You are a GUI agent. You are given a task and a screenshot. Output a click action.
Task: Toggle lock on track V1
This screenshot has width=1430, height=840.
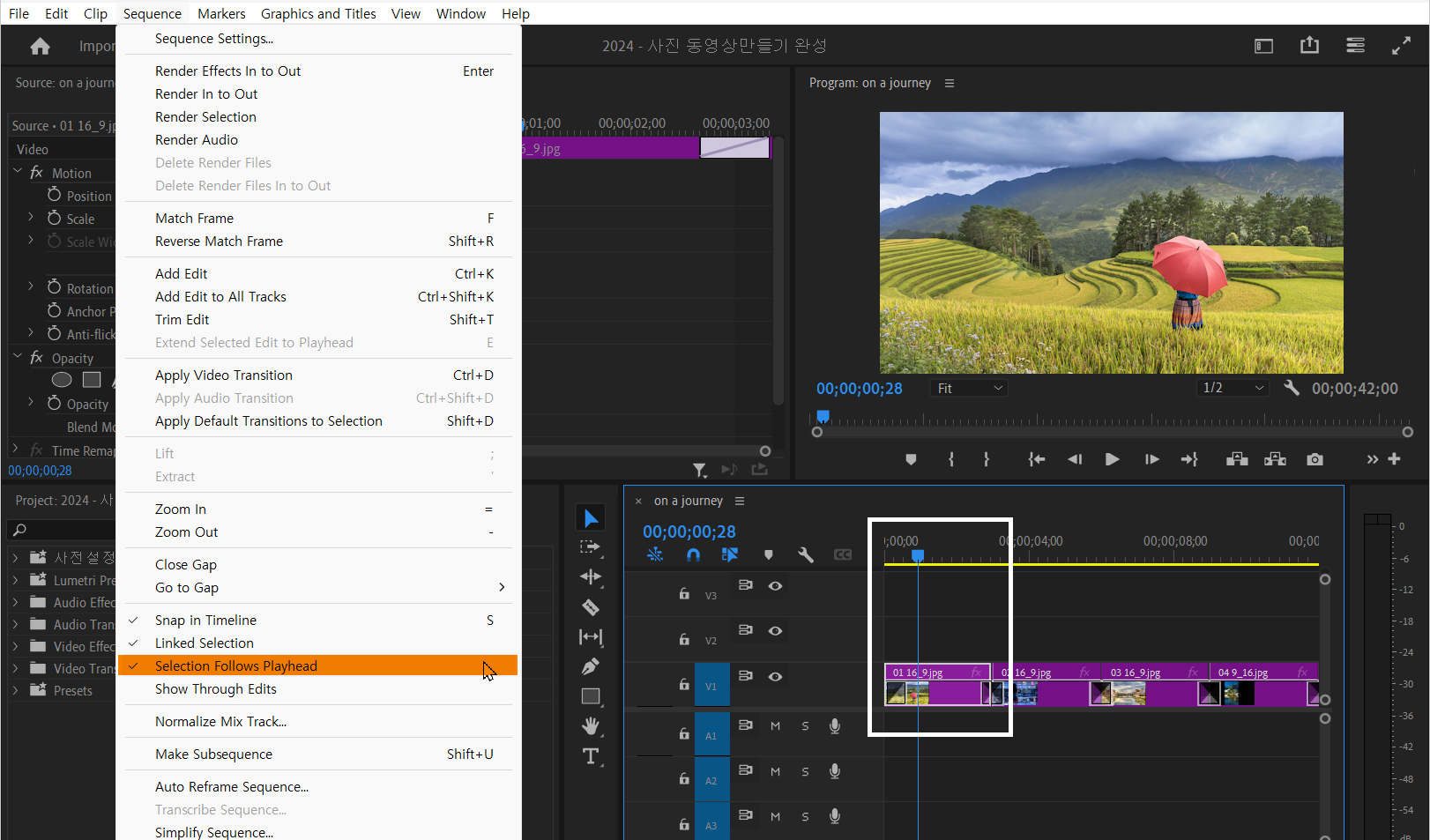[x=684, y=684]
